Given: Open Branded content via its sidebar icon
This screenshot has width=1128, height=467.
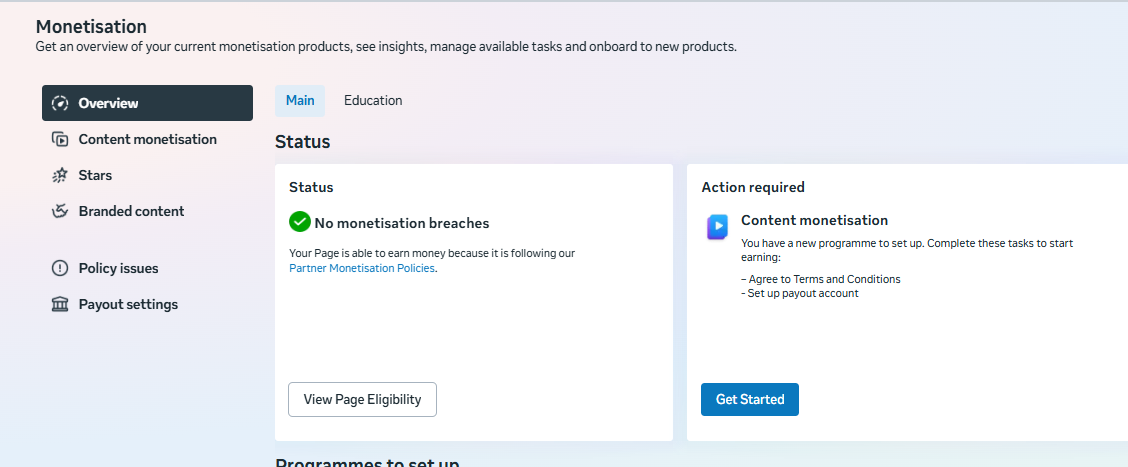Looking at the screenshot, I should tap(60, 211).
